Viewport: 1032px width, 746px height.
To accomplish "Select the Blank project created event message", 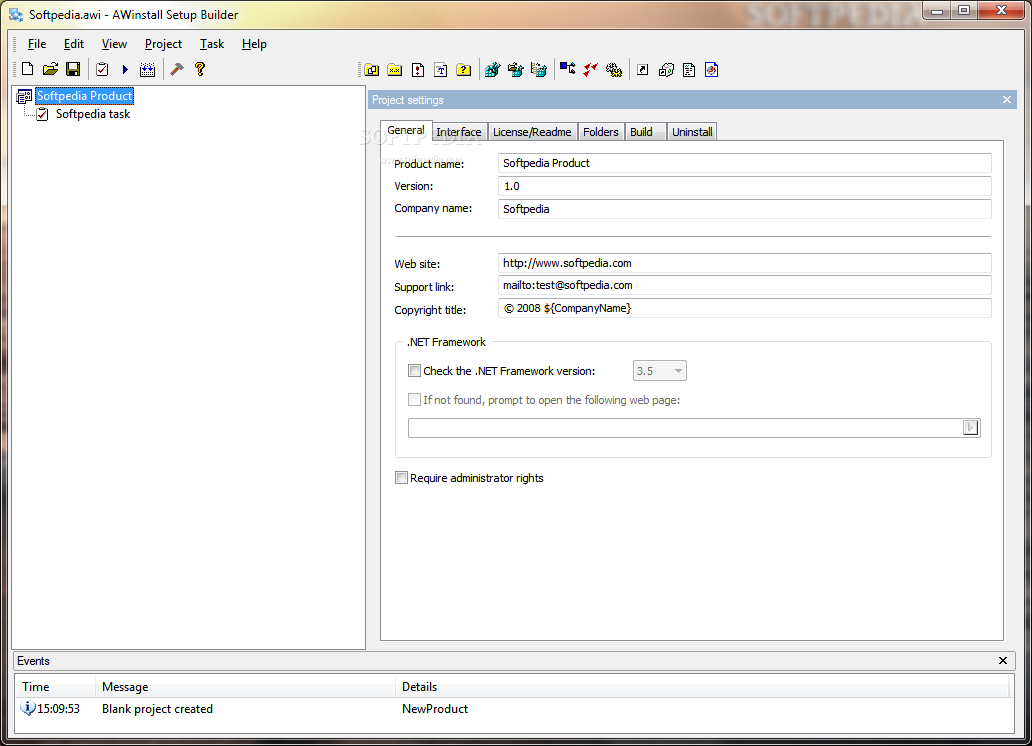I will click(157, 708).
